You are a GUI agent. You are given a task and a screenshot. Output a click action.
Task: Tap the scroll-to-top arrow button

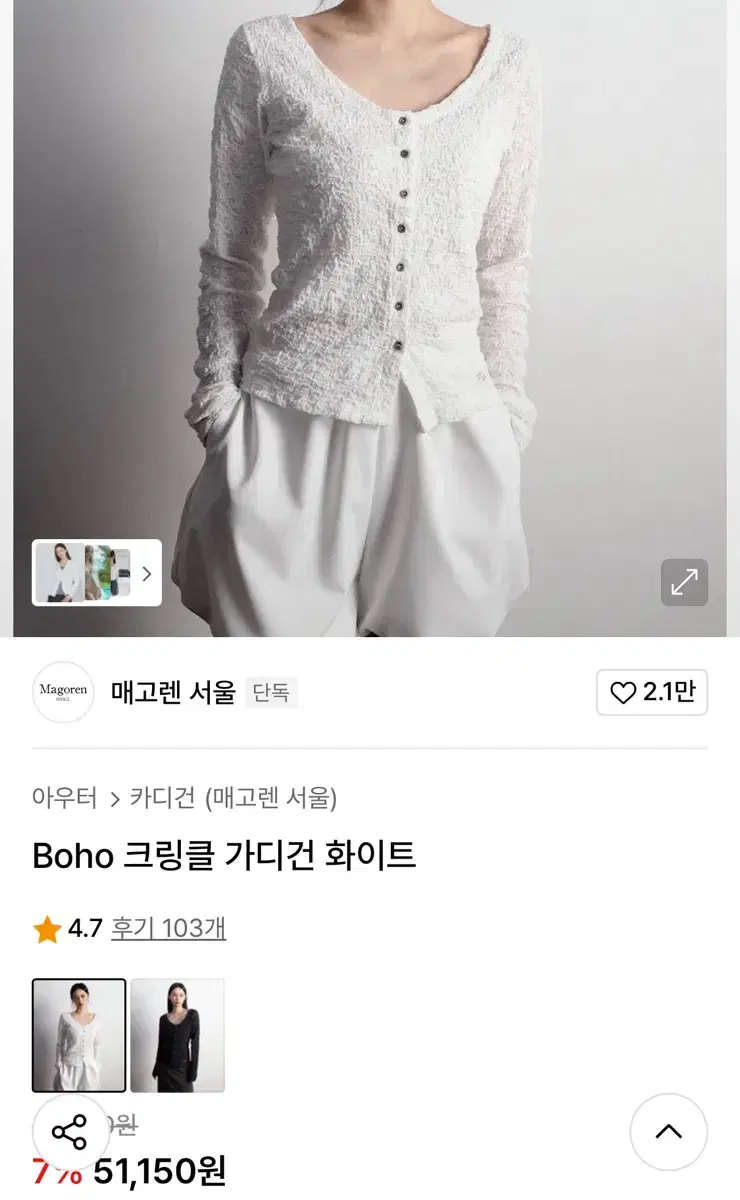click(x=668, y=1132)
